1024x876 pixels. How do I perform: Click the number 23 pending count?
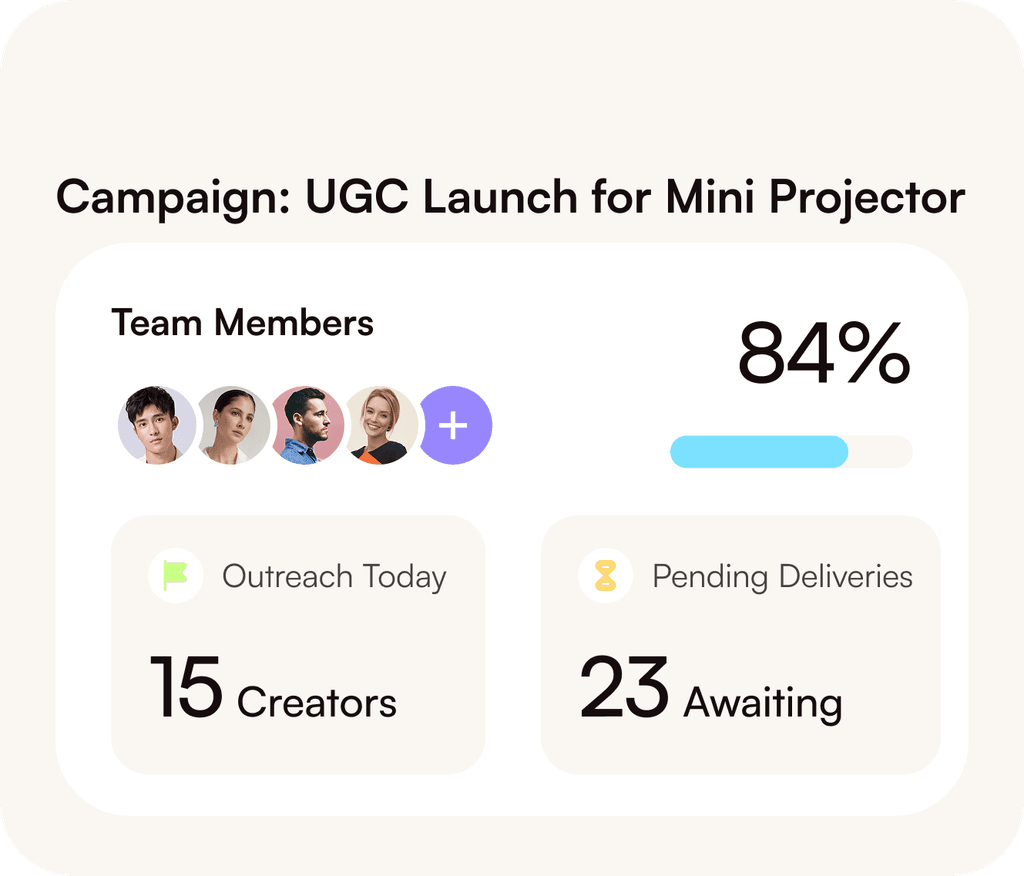[624, 688]
